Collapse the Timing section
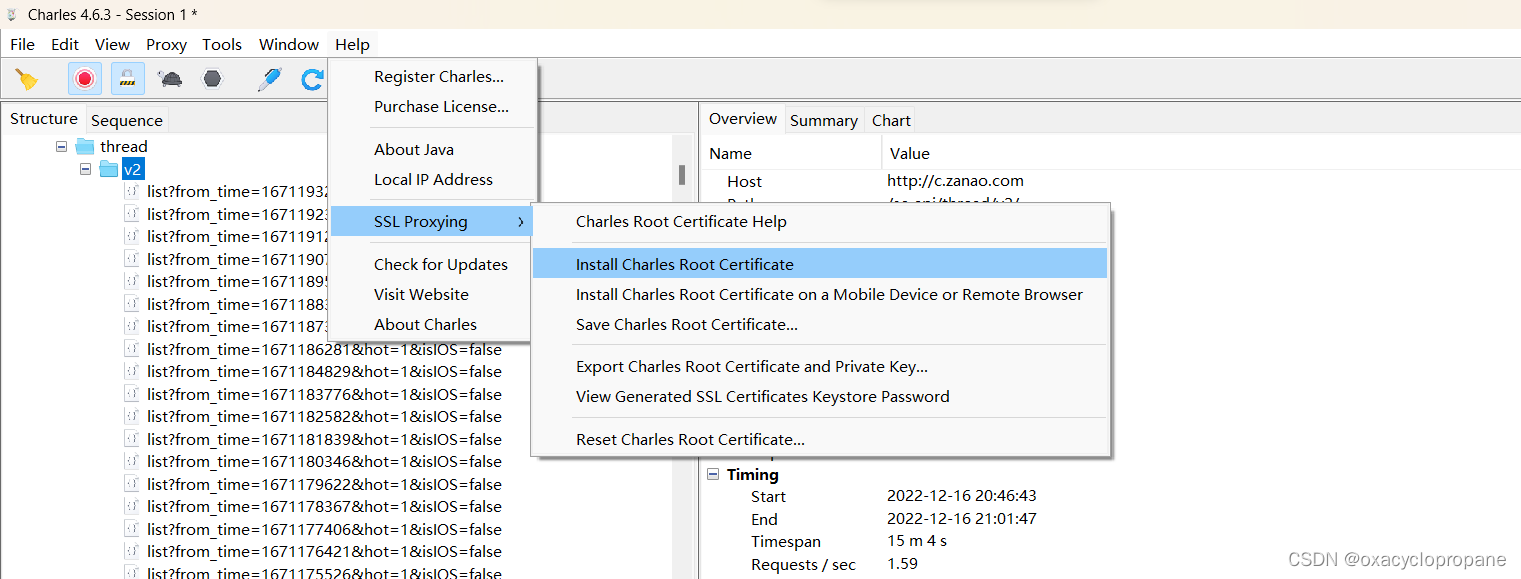1521x579 pixels. [713, 474]
